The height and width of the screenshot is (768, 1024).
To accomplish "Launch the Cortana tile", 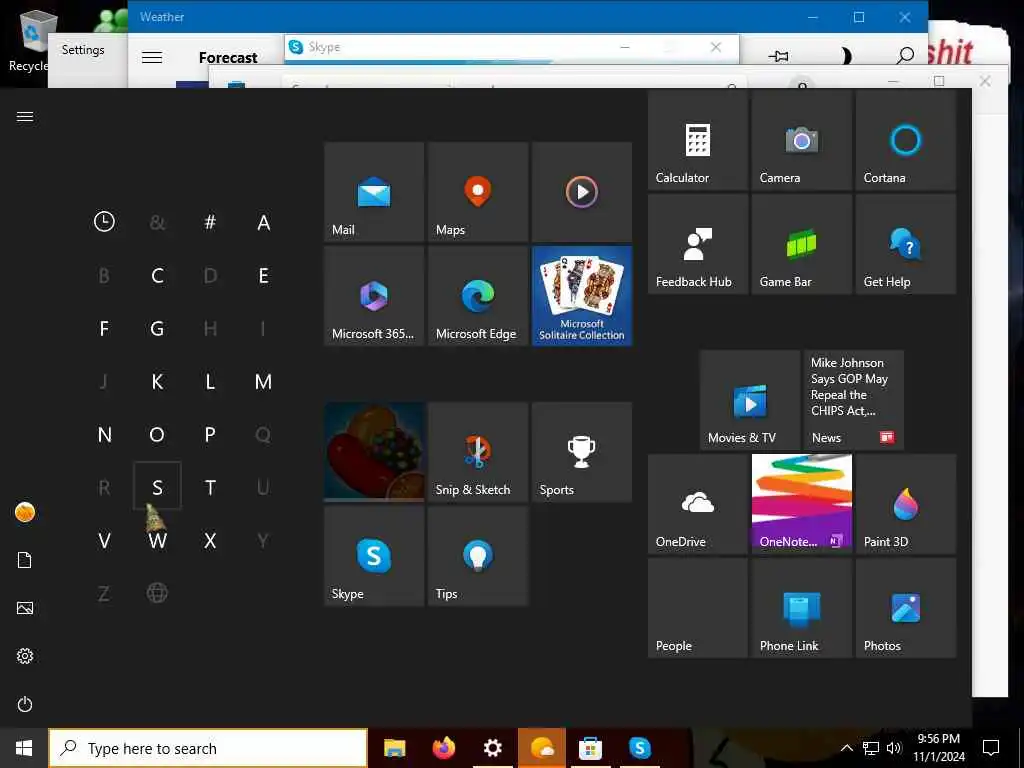I will tap(906, 140).
